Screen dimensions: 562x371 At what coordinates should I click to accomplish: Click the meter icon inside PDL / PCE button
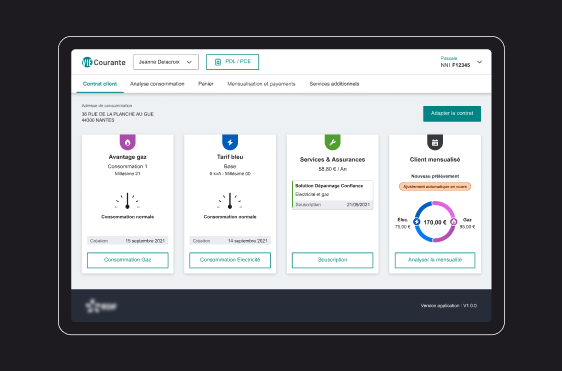(218, 62)
